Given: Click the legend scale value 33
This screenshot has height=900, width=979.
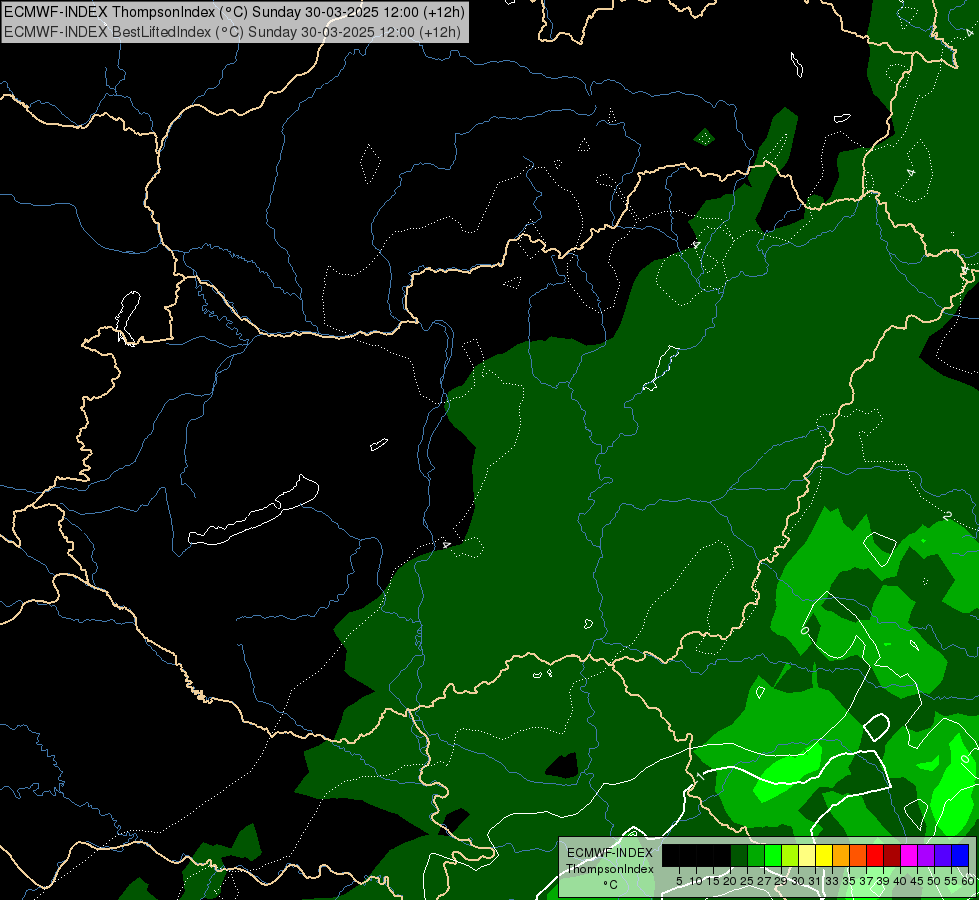Looking at the screenshot, I should tap(832, 881).
